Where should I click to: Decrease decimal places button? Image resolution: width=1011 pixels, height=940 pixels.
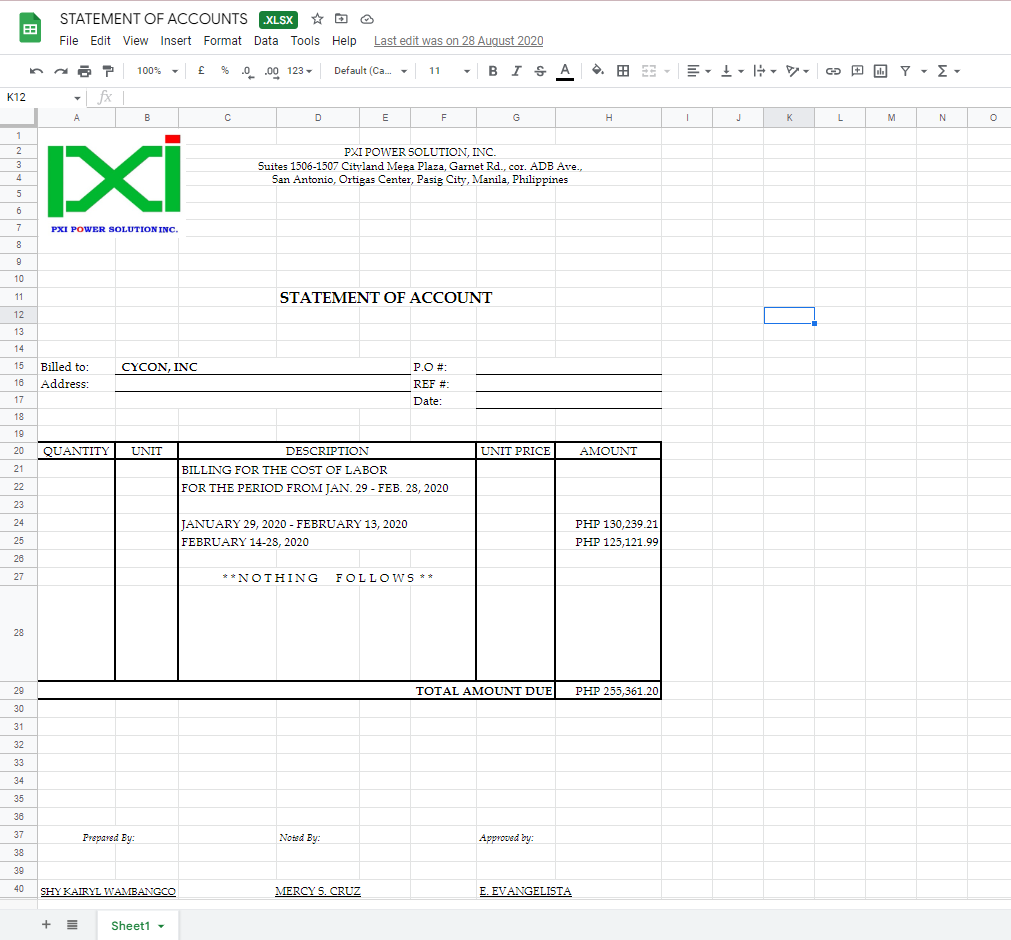(x=248, y=72)
